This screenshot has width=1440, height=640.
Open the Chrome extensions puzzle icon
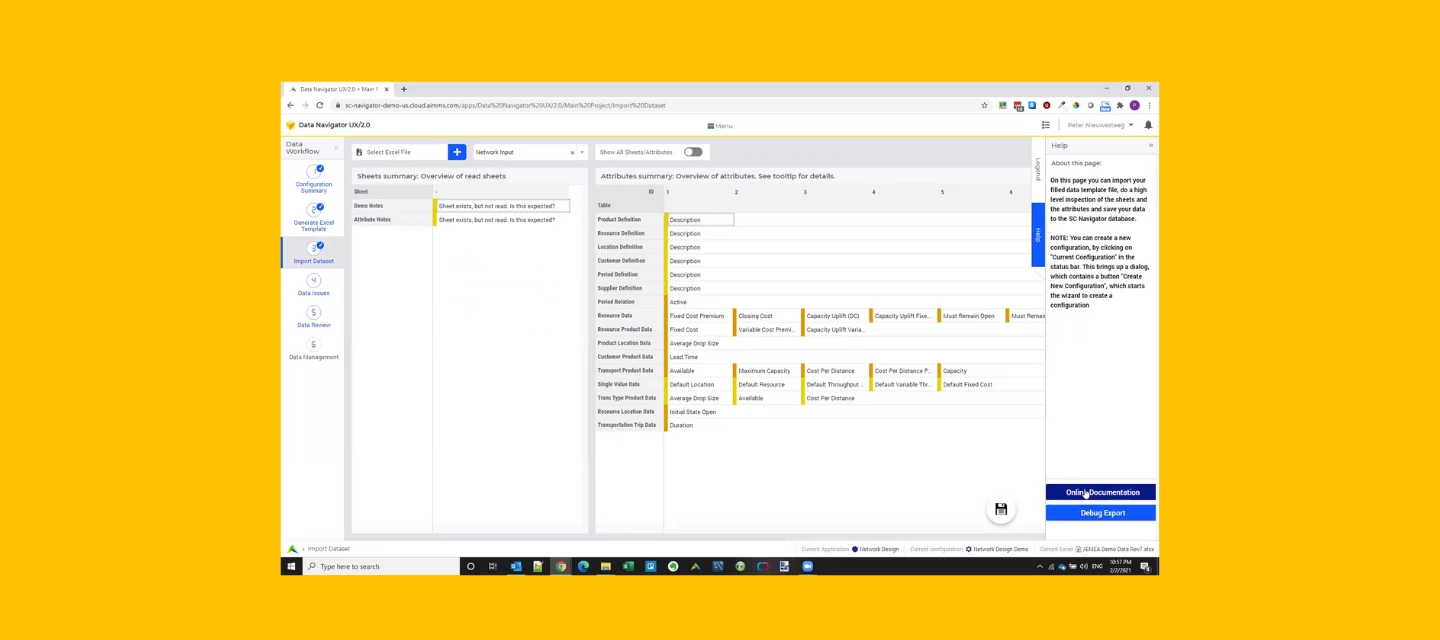pyautogui.click(x=1120, y=105)
